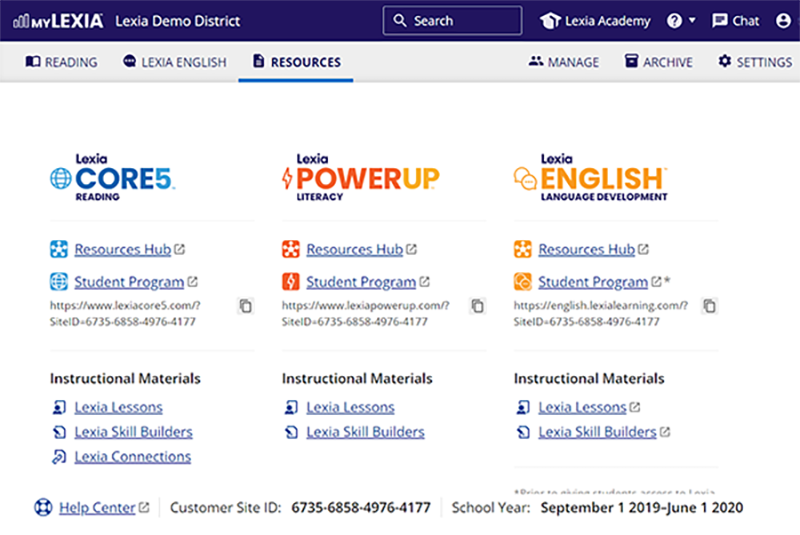The width and height of the screenshot is (800, 535).
Task: Copy the lexiapowerup.com URL
Action: pos(478,306)
